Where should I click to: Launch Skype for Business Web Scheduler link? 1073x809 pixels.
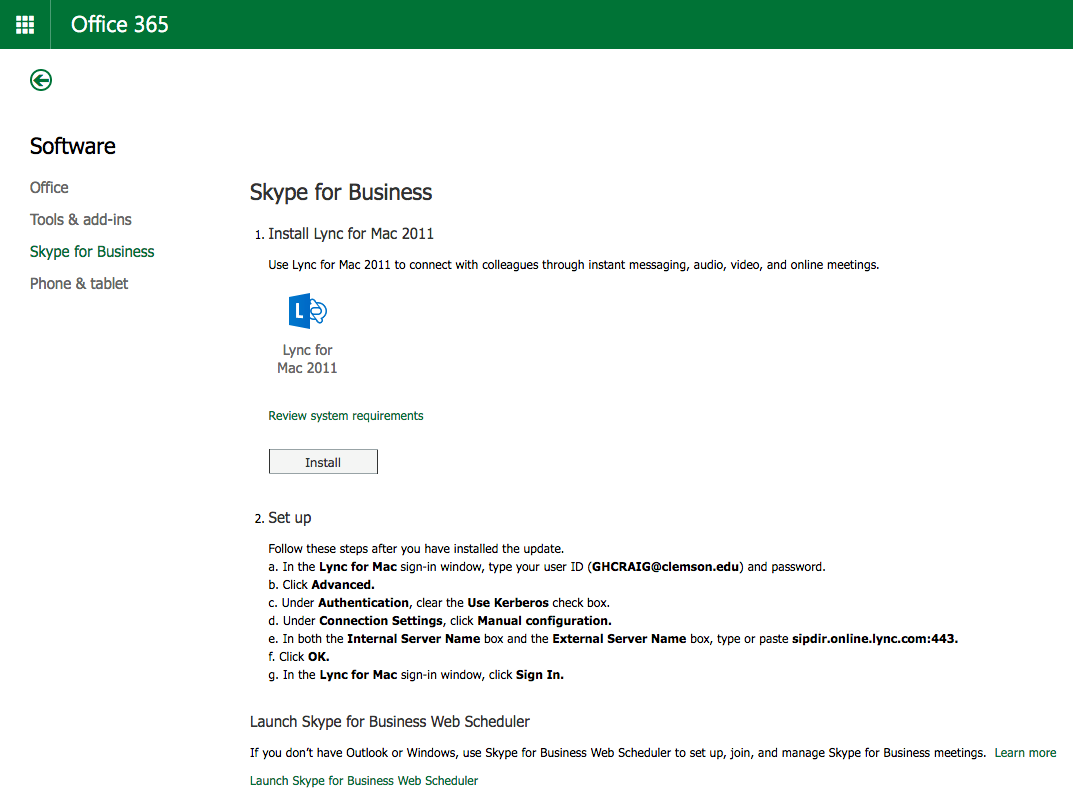pyautogui.click(x=364, y=781)
